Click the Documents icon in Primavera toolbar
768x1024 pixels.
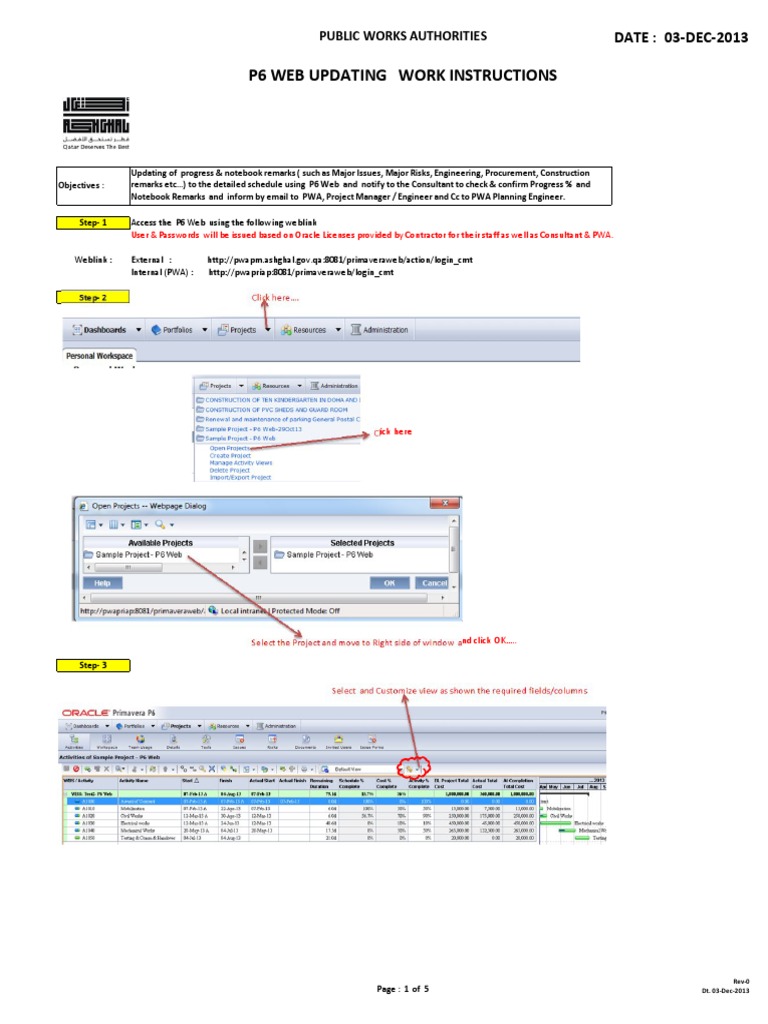(306, 742)
